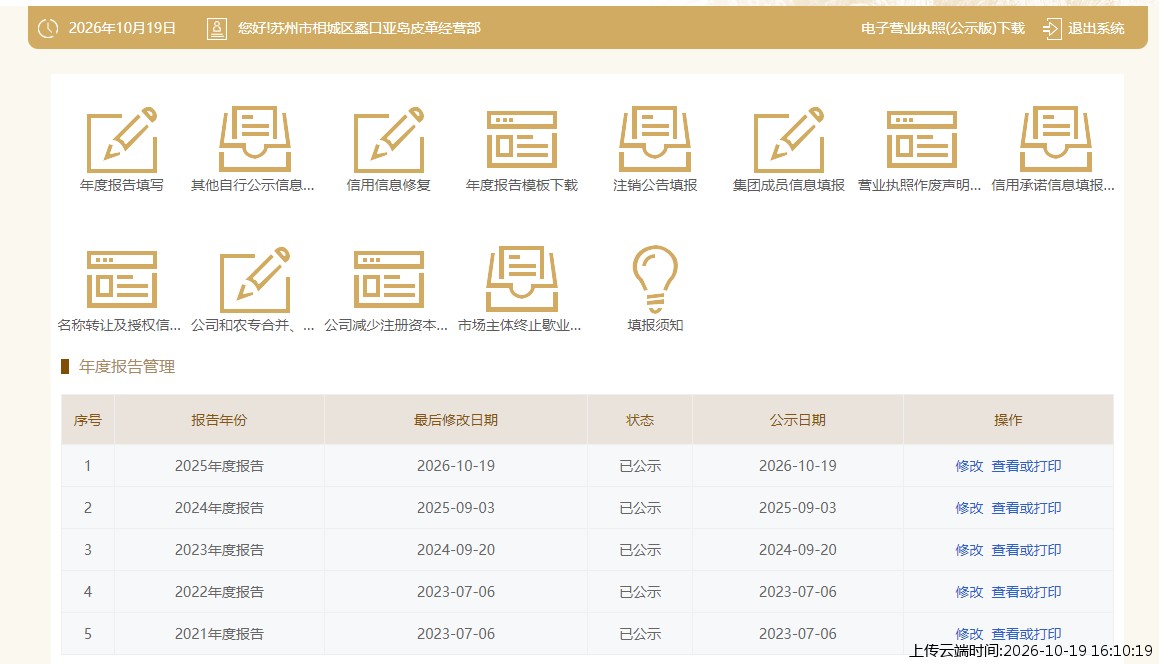Image resolution: width=1159 pixels, height=664 pixels.
Task: Select the 2021年度报告 cell
Action: click(219, 634)
